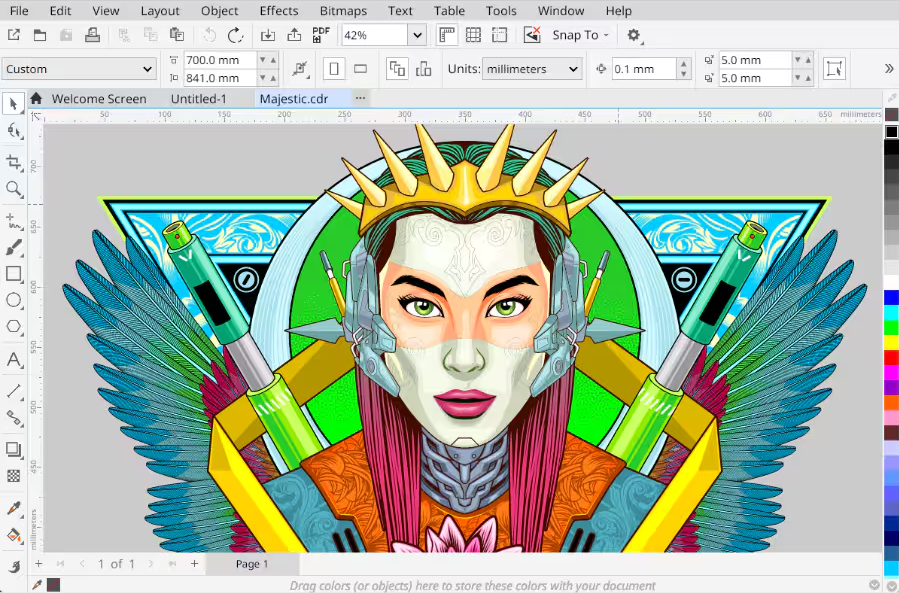Pick the Text tool
Viewport: 899px width, 593px height.
coord(13,358)
